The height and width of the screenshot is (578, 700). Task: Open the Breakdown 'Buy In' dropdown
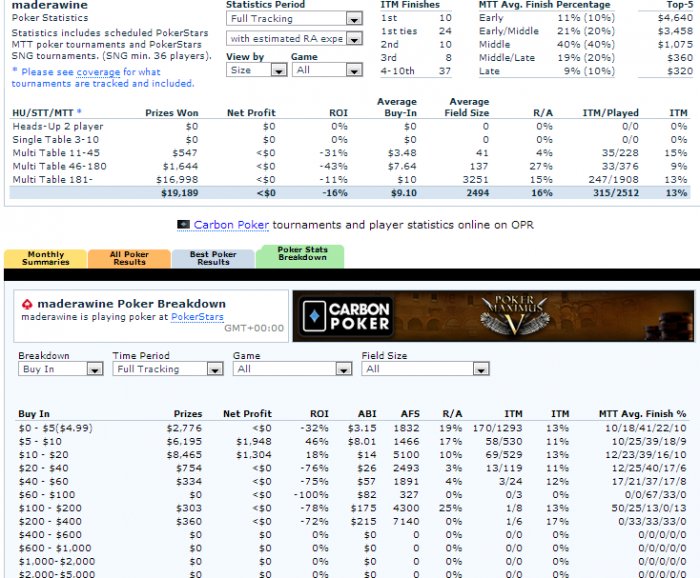click(61, 369)
